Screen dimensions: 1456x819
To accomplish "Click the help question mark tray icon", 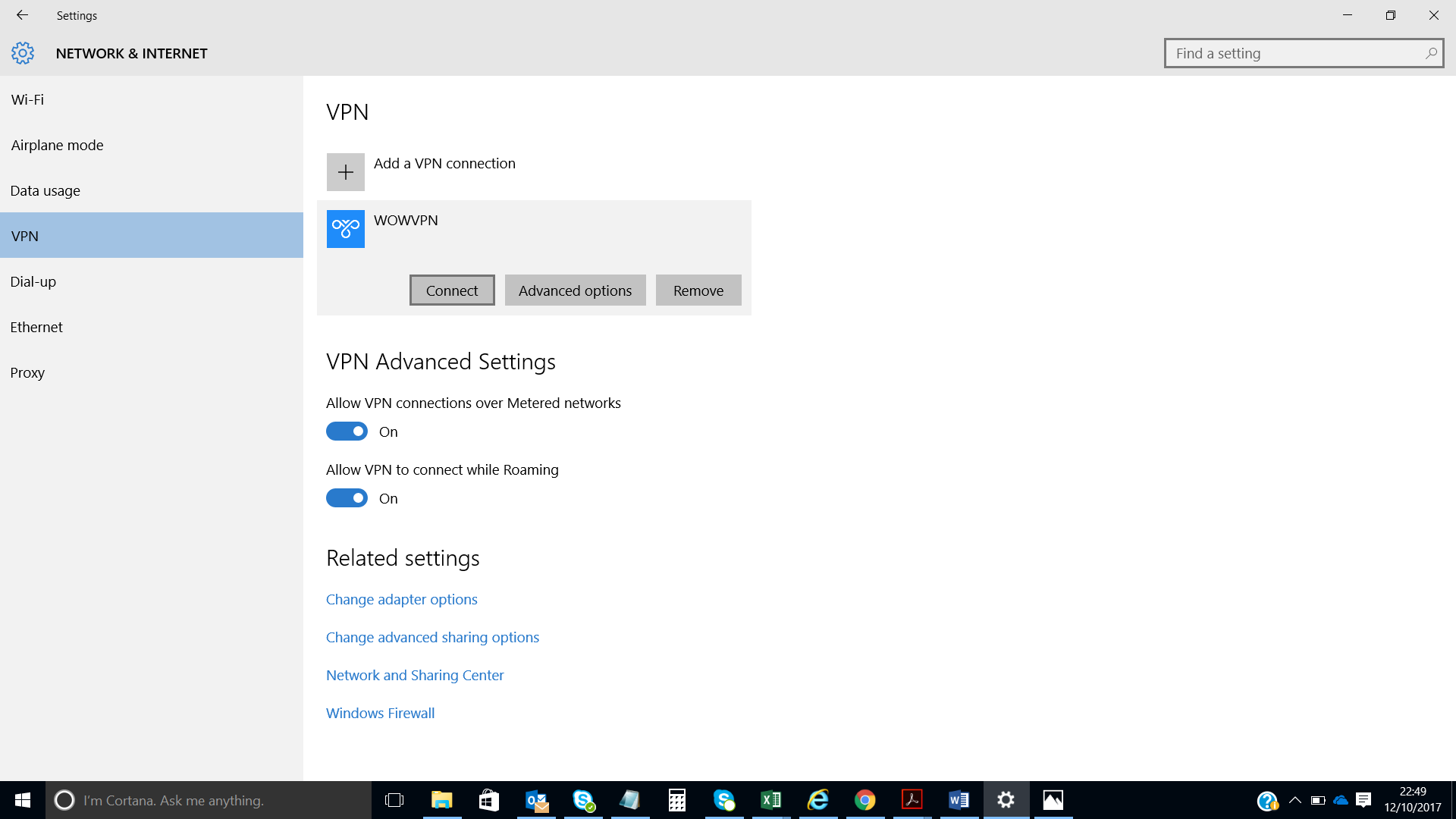I will [1267, 801].
